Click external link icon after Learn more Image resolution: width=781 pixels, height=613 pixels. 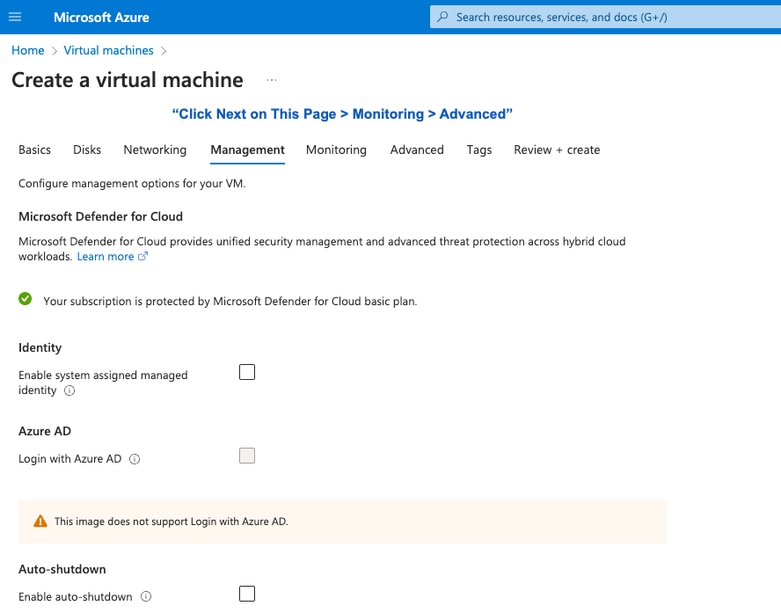[143, 256]
